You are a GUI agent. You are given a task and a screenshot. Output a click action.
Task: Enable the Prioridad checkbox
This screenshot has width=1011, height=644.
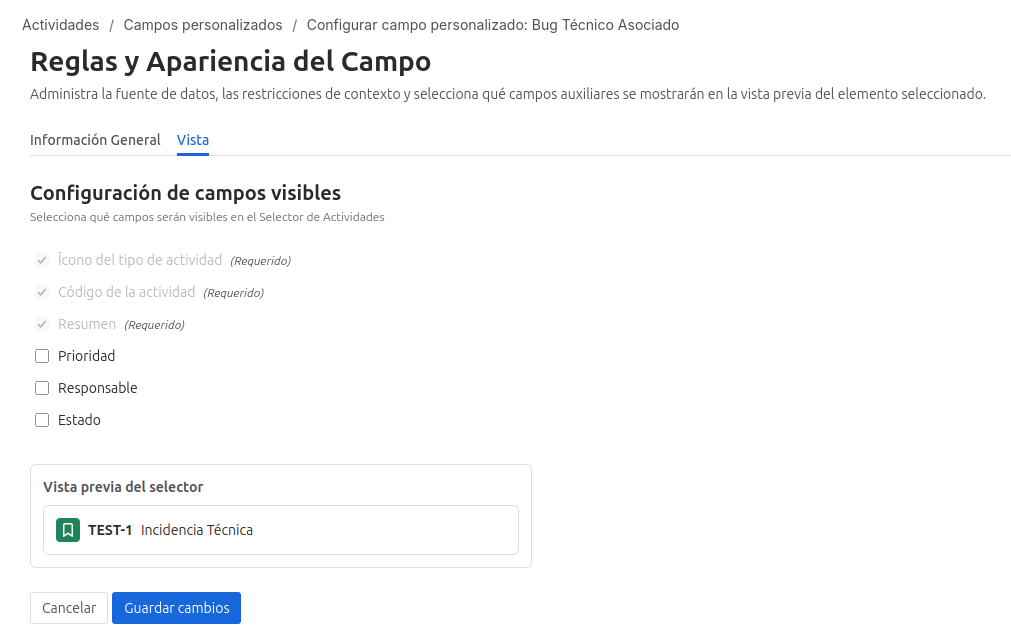41,356
